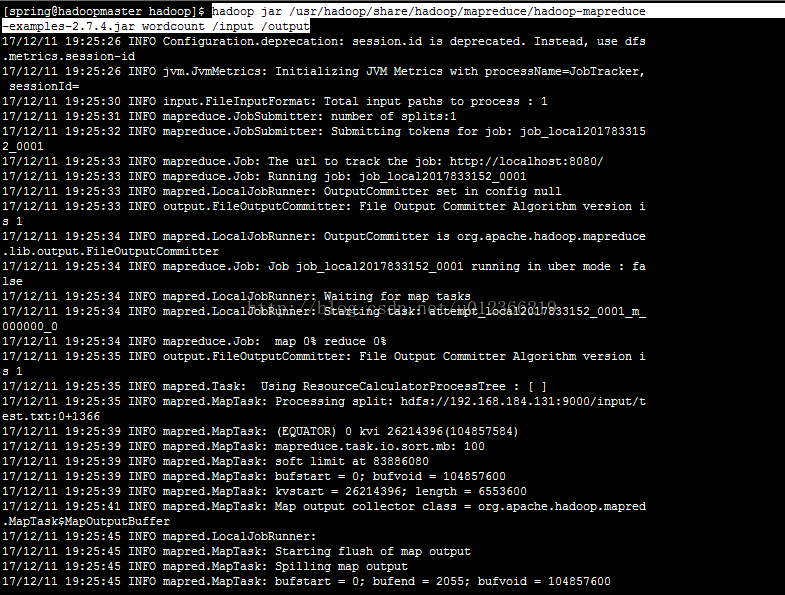
Task: Click 'bufstart = 0; bufvoid = 104857600' at 19:25:39
Action: click(254, 477)
